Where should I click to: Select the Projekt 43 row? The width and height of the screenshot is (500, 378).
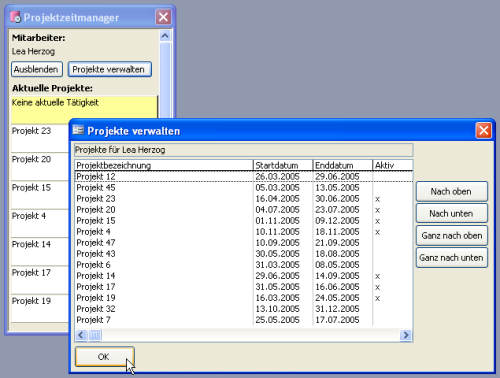point(244,253)
